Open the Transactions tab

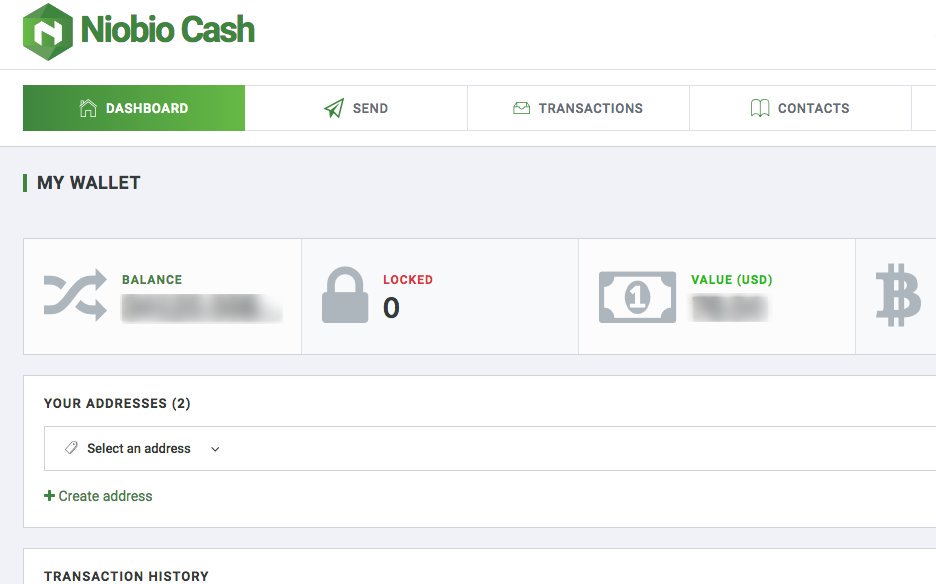[578, 108]
